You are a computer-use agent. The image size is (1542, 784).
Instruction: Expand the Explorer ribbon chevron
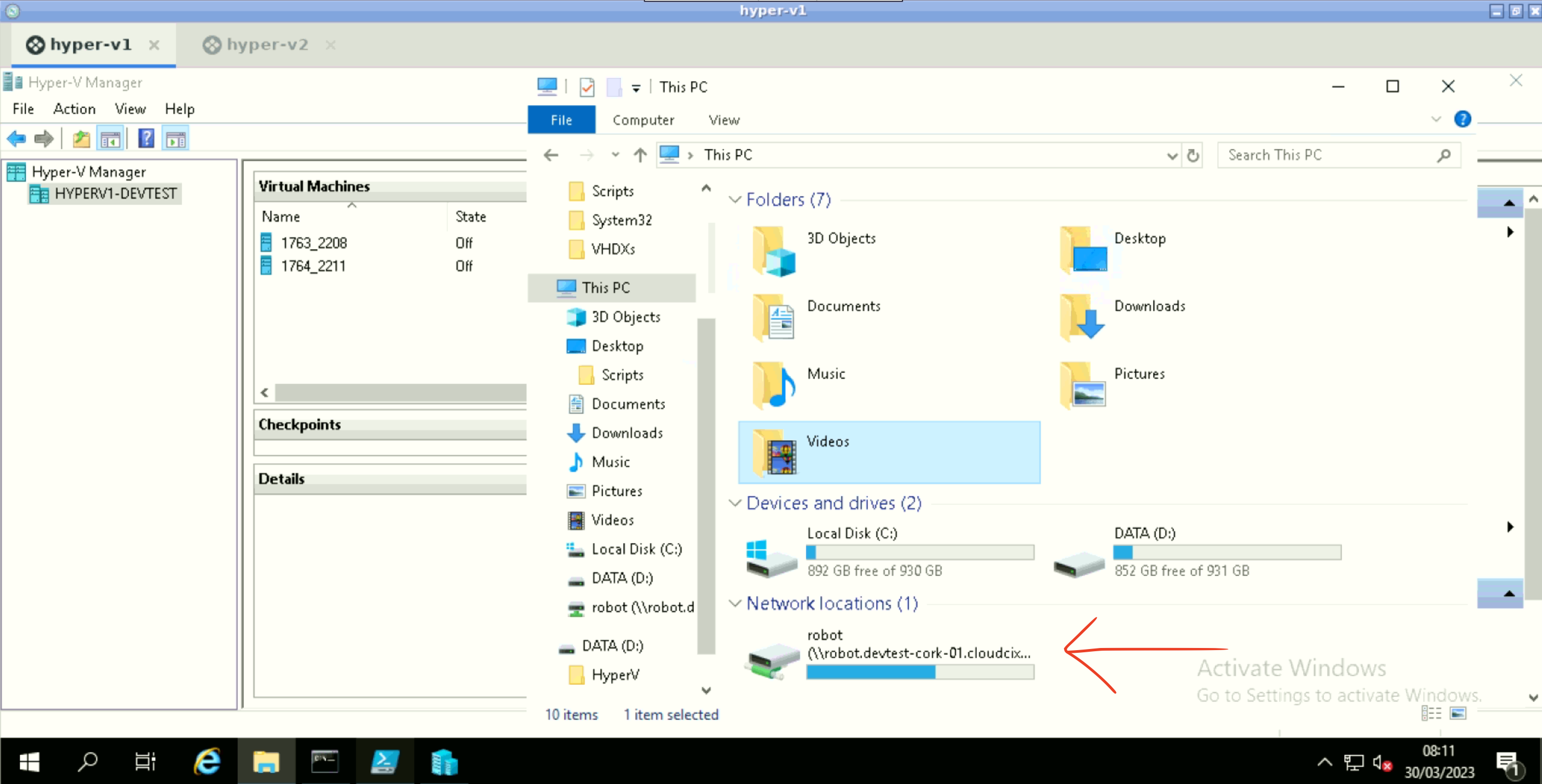1436,119
